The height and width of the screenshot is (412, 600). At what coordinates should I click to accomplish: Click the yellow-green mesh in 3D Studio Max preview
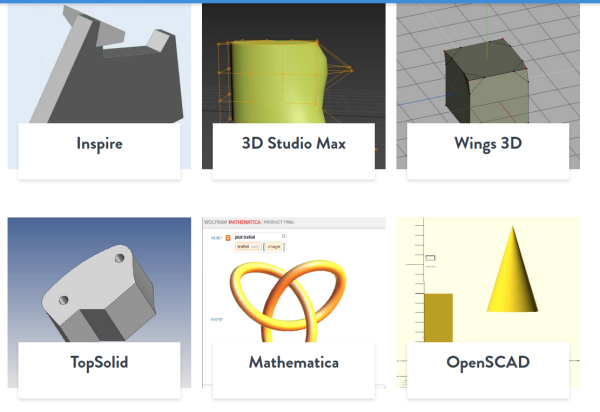pyautogui.click(x=270, y=80)
